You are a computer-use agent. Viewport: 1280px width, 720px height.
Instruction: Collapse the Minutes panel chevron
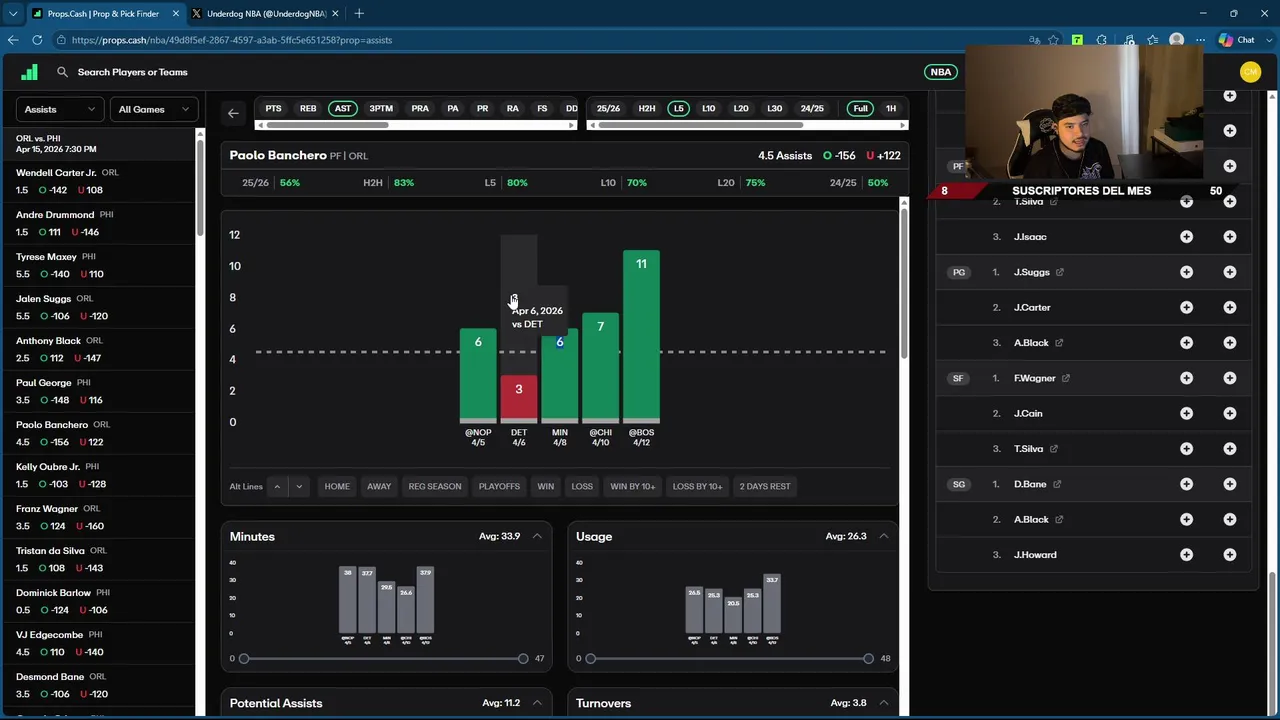tap(537, 536)
